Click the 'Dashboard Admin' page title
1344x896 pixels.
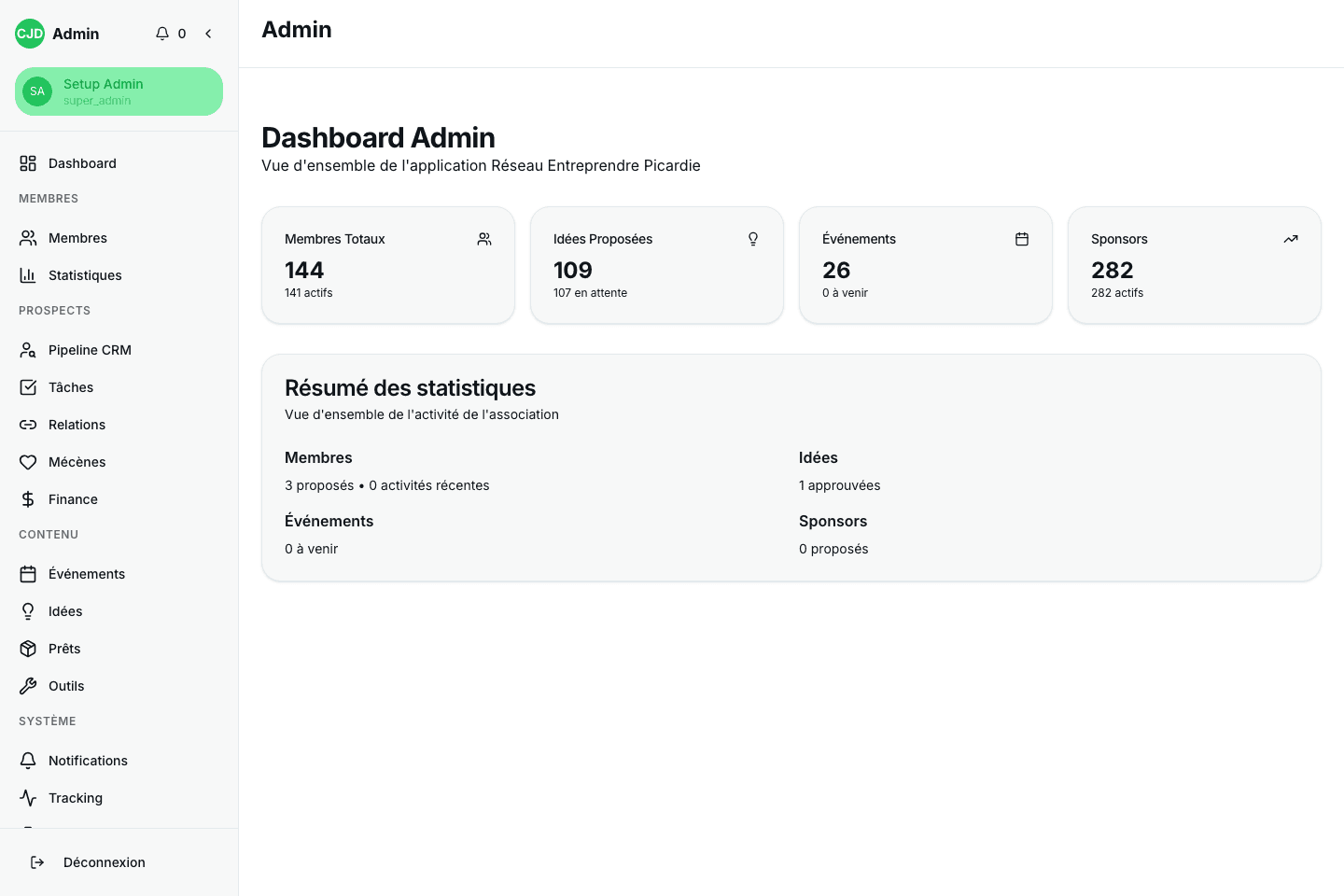pyautogui.click(x=378, y=137)
